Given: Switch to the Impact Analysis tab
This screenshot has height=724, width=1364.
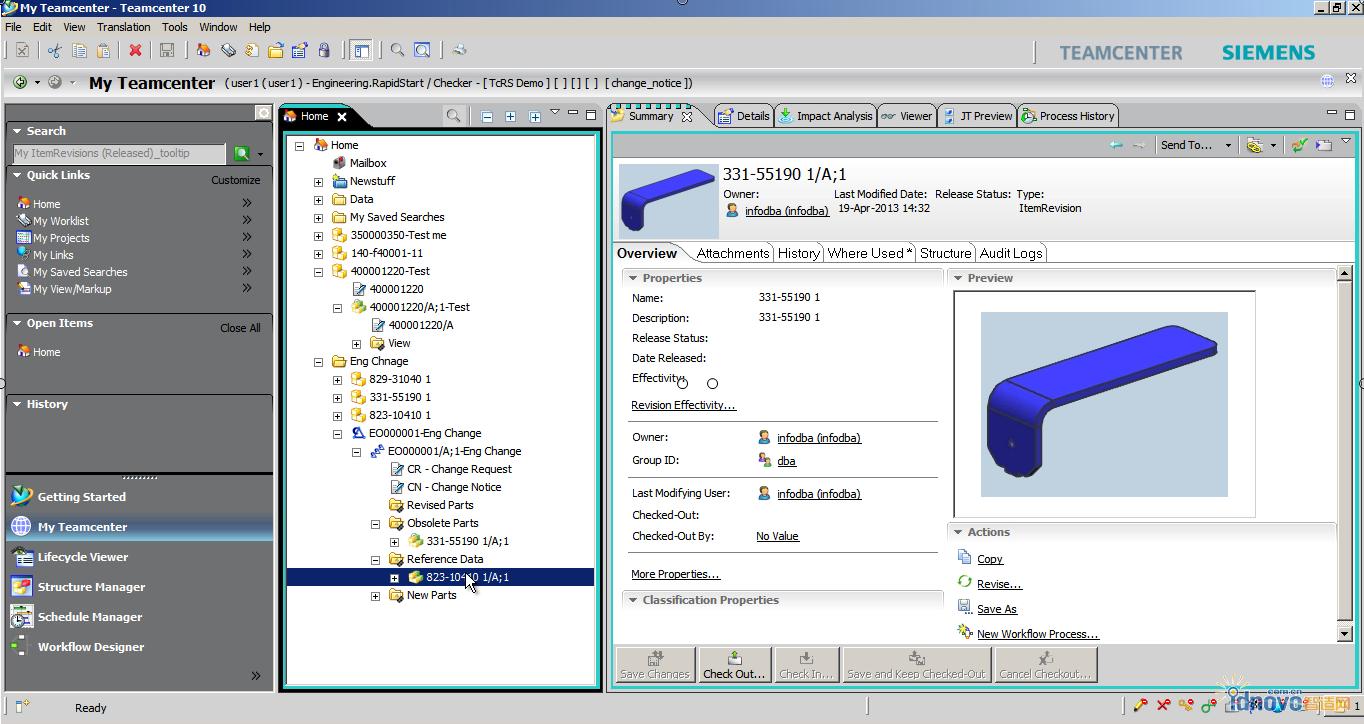Looking at the screenshot, I should (825, 116).
